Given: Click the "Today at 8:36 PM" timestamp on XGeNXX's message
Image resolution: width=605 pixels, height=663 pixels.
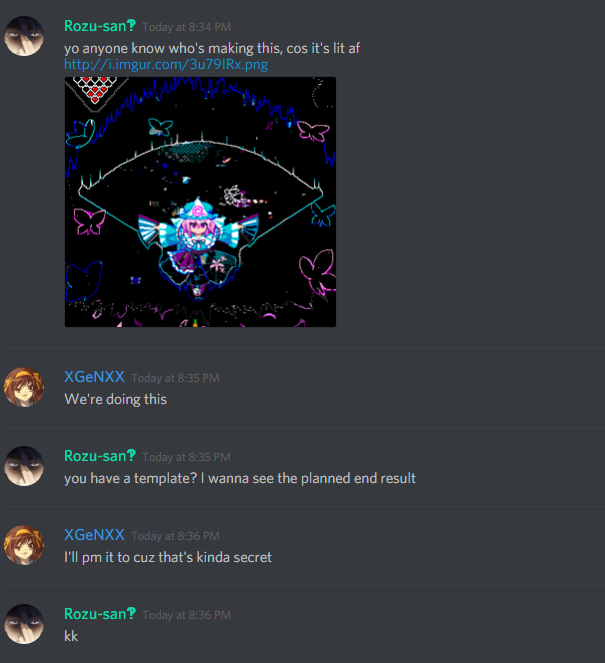Looking at the screenshot, I should pyautogui.click(x=175, y=536).
